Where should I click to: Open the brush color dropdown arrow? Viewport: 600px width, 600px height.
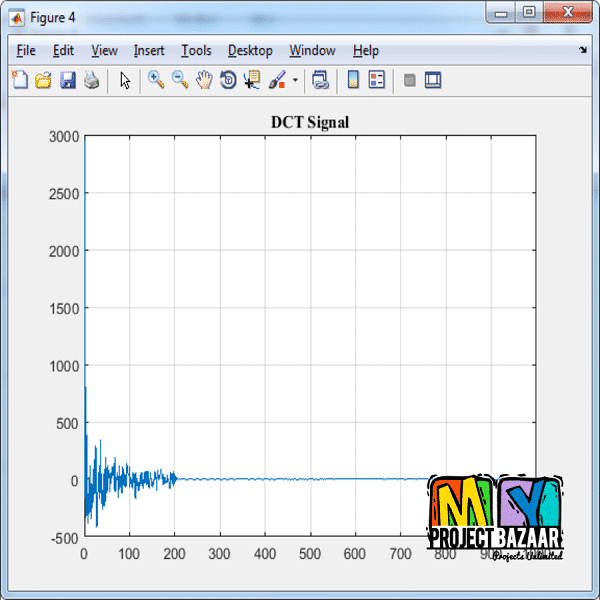click(x=295, y=80)
